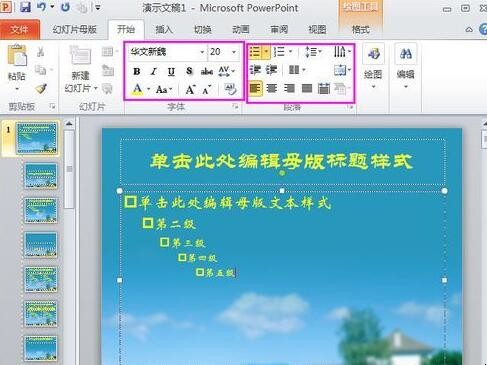Switch to the View (视图) tab

tap(317, 30)
